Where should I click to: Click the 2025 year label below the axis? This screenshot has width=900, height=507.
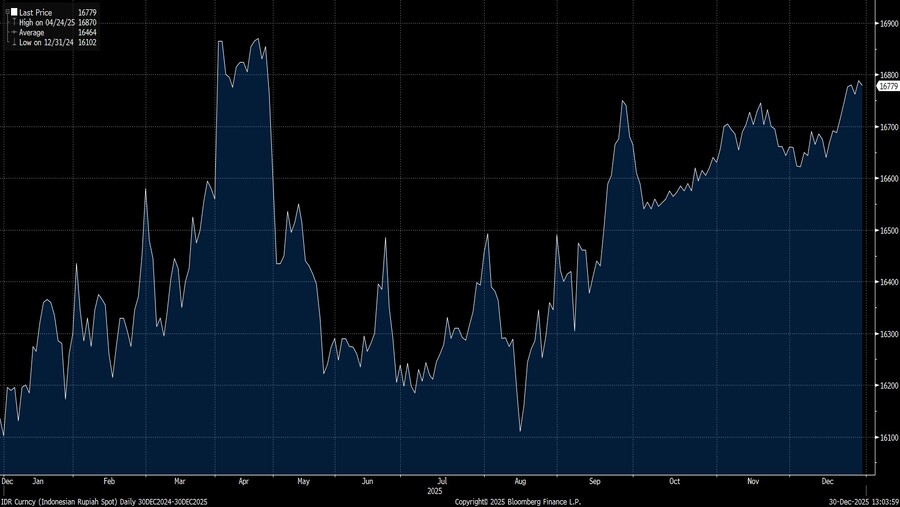coord(434,491)
